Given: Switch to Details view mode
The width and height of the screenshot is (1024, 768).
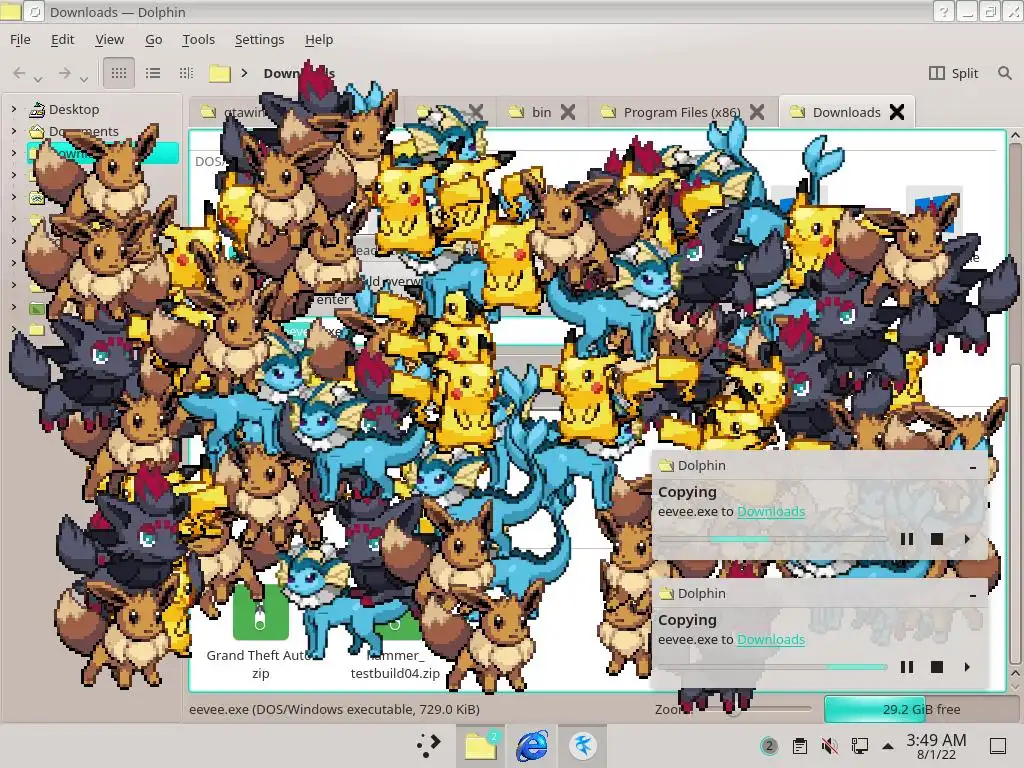Looking at the screenshot, I should [x=186, y=73].
